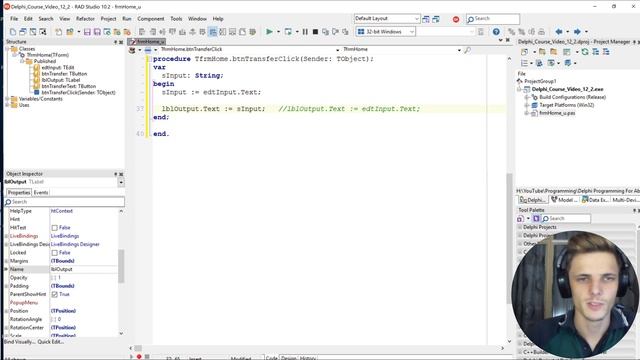Click the green Run button

[x=269, y=31]
